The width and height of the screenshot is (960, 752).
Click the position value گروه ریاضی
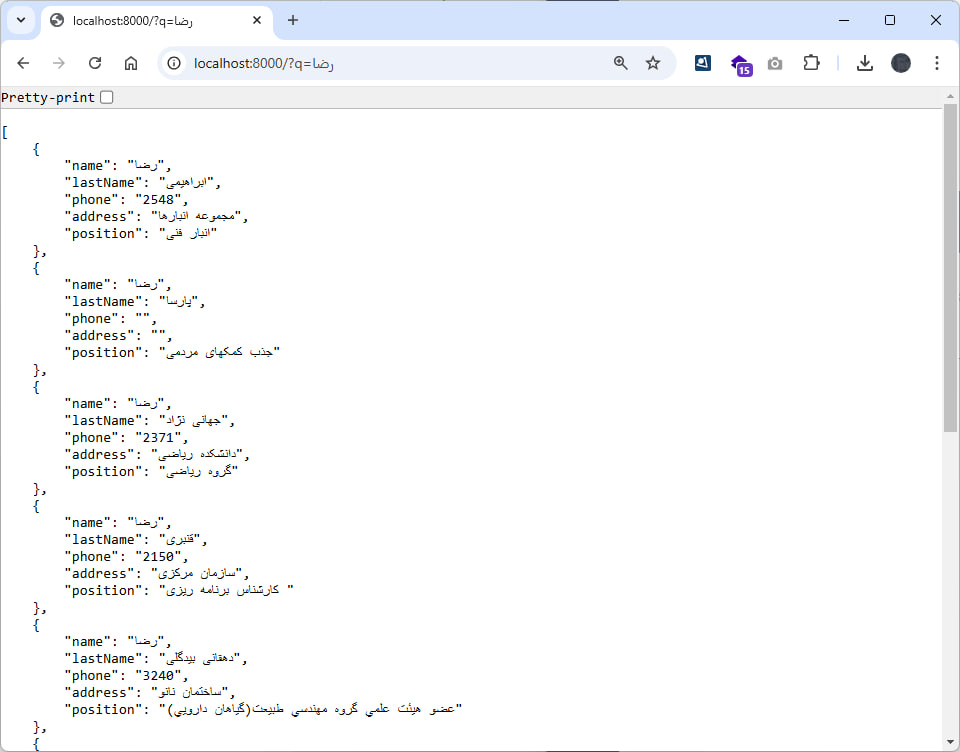[x=198, y=472]
